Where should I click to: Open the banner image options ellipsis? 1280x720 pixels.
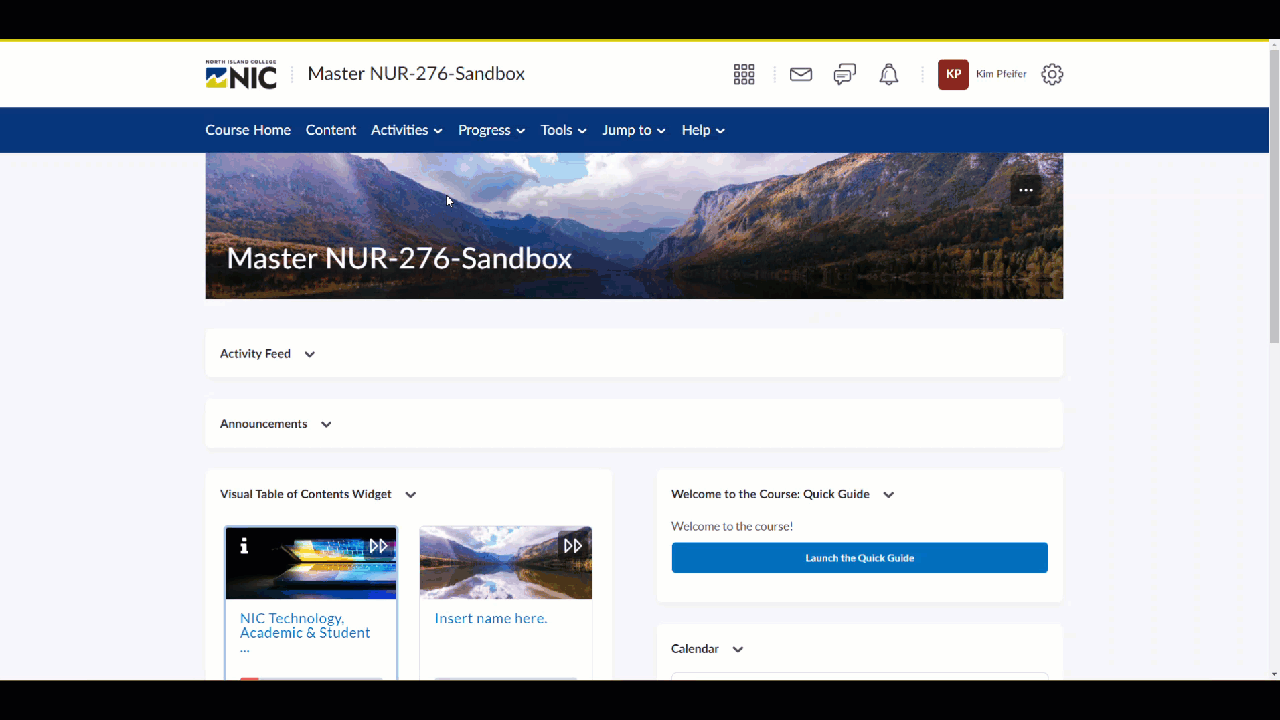[x=1026, y=190]
